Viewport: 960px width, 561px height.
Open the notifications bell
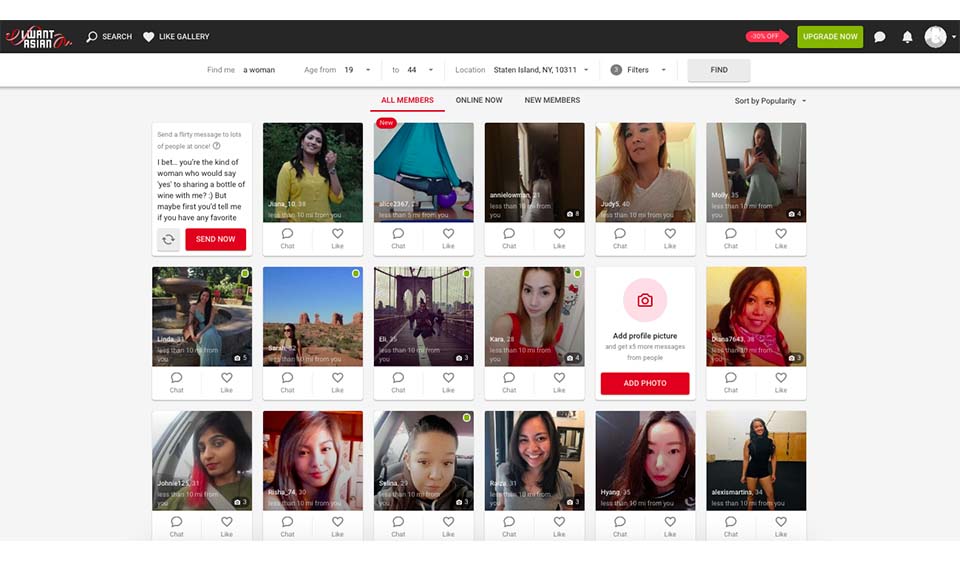pyautogui.click(x=907, y=37)
